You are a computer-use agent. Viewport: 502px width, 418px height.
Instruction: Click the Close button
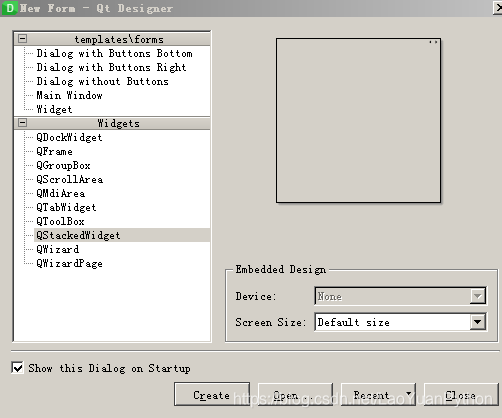(x=461, y=394)
